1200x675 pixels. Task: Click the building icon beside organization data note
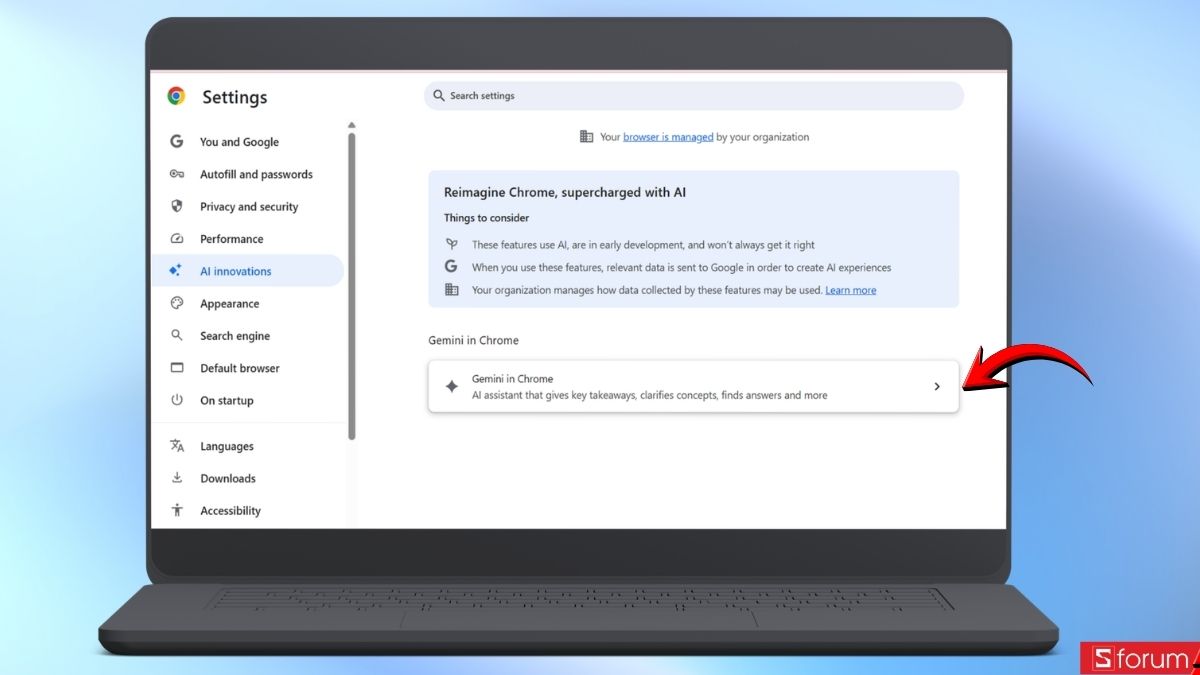point(451,290)
